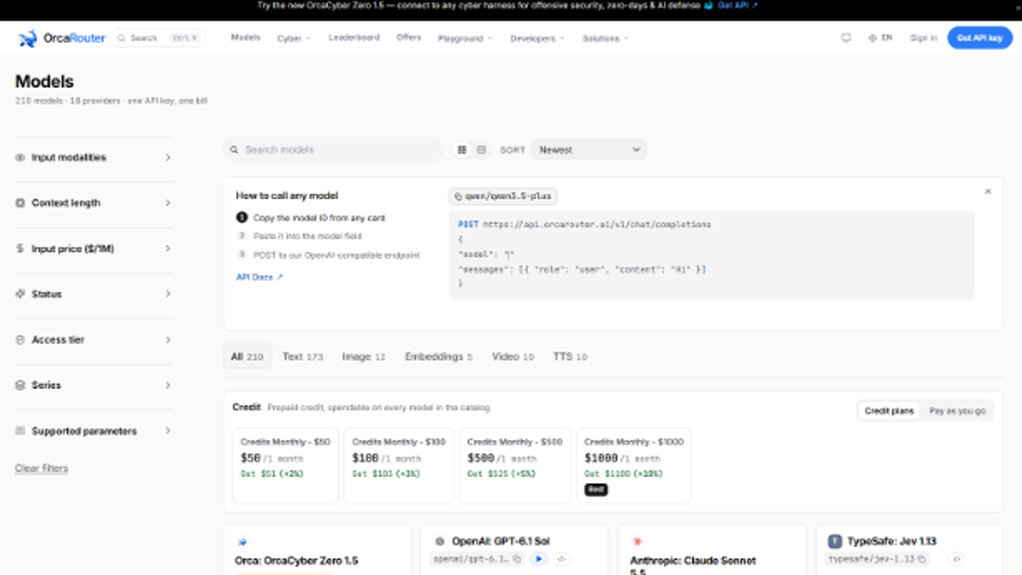The height and width of the screenshot is (575, 1022).
Task: Select the Text 173 tab
Action: 302,357
